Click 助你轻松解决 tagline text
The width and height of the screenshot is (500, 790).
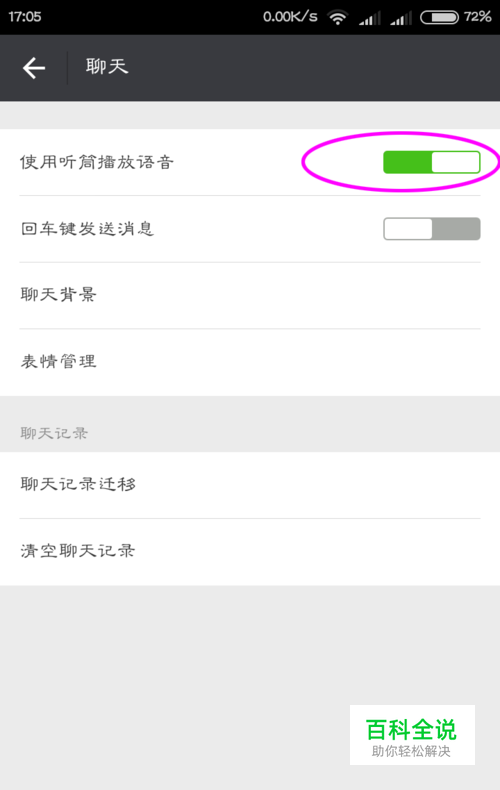click(x=411, y=751)
